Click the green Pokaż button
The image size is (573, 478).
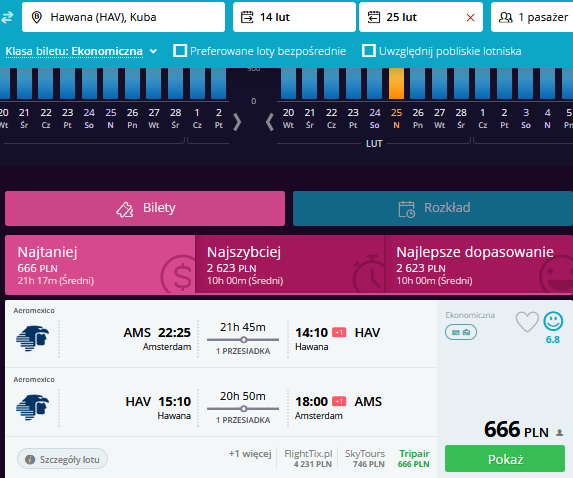pyautogui.click(x=505, y=459)
